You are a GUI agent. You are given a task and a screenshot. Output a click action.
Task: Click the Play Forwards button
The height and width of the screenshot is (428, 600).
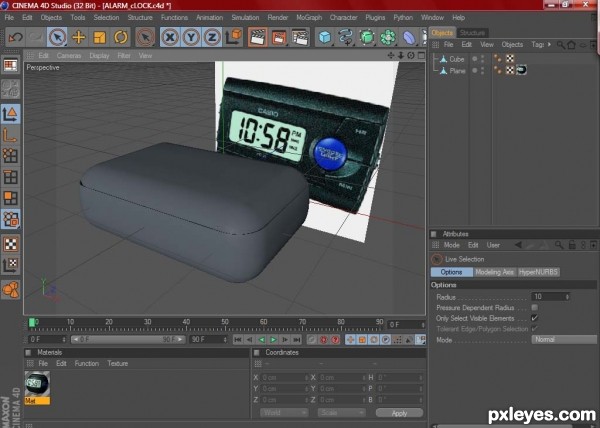tap(273, 339)
